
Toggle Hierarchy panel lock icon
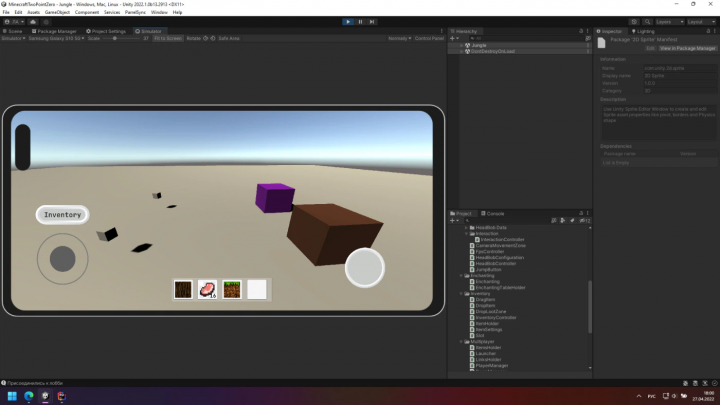tap(581, 31)
